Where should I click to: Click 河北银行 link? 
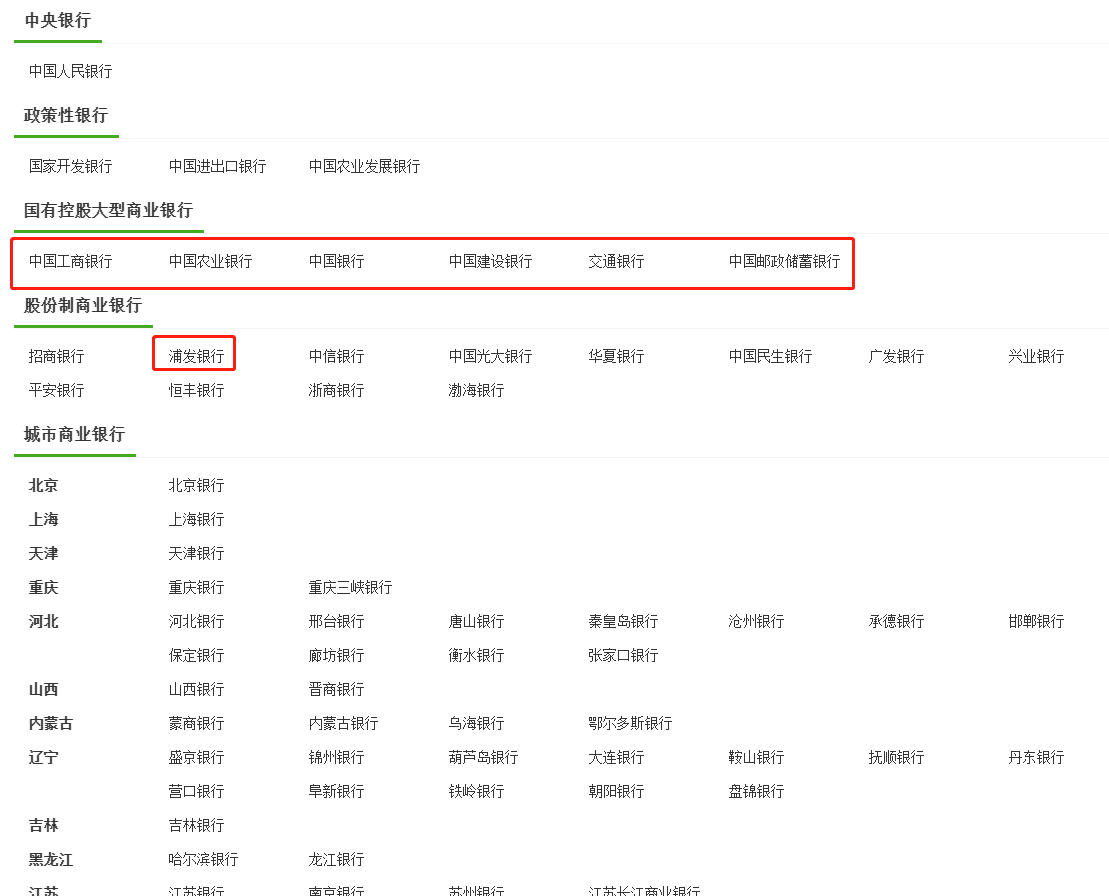[x=196, y=622]
